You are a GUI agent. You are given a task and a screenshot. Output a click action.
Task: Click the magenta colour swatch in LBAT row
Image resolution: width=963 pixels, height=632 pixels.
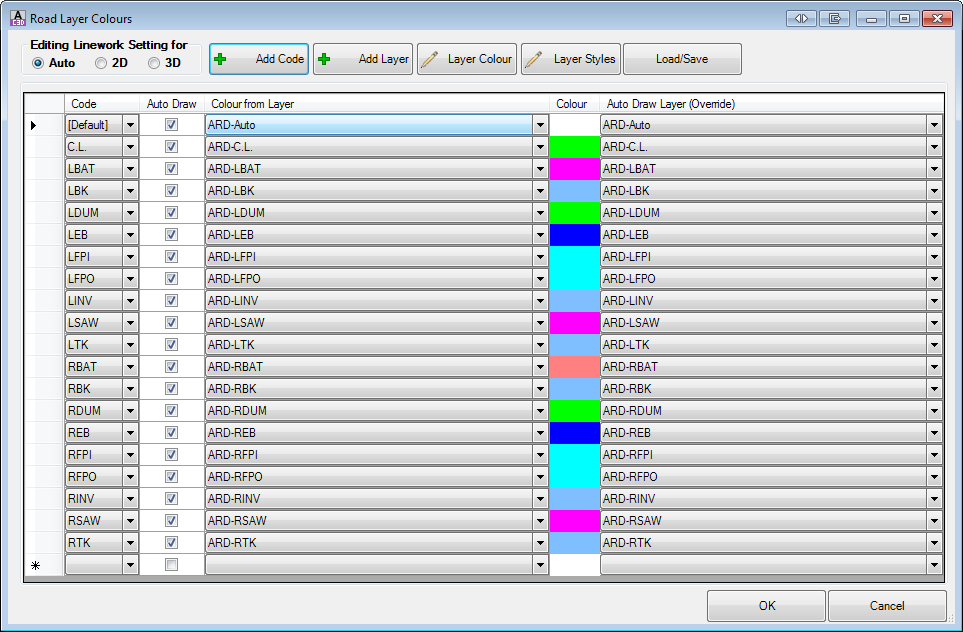[x=575, y=169]
